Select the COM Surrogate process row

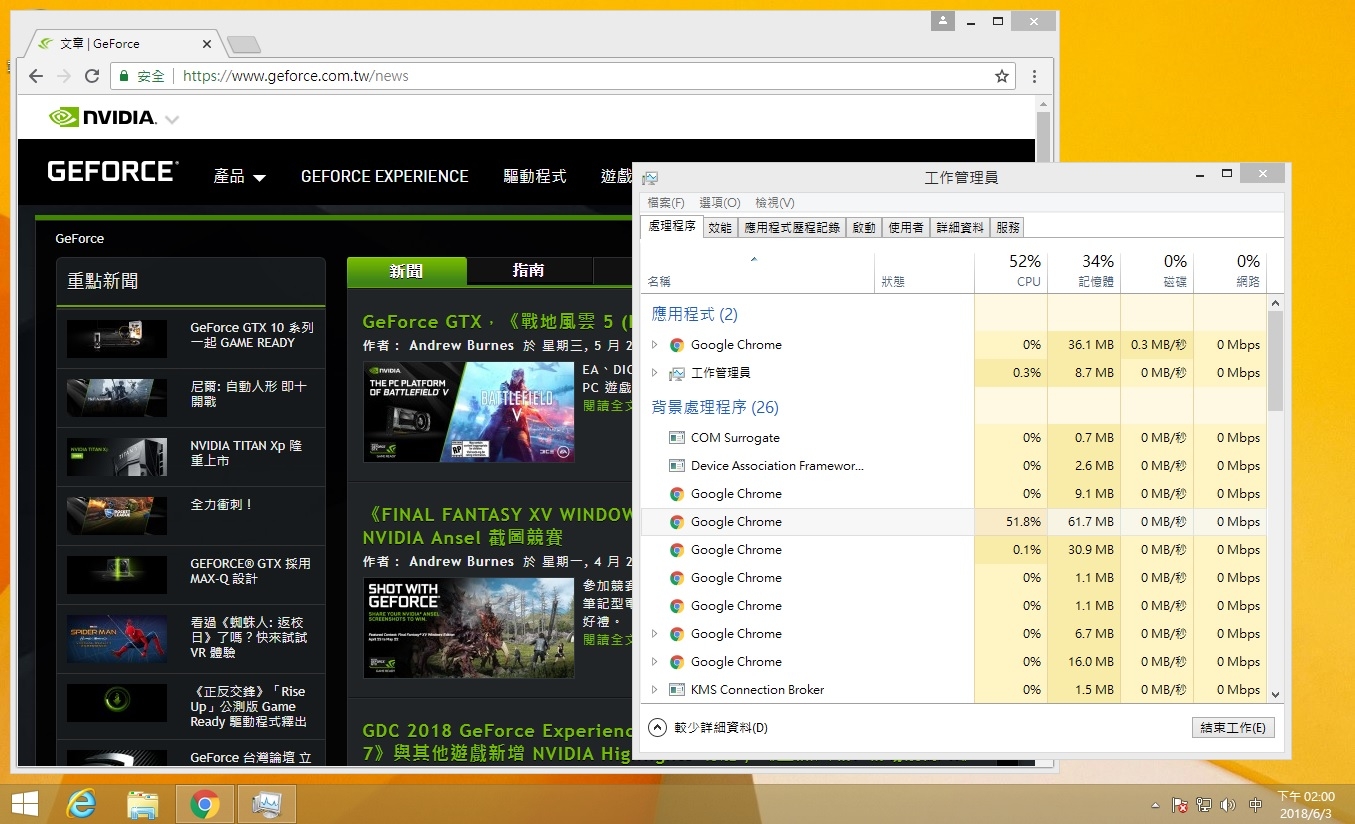(954, 438)
